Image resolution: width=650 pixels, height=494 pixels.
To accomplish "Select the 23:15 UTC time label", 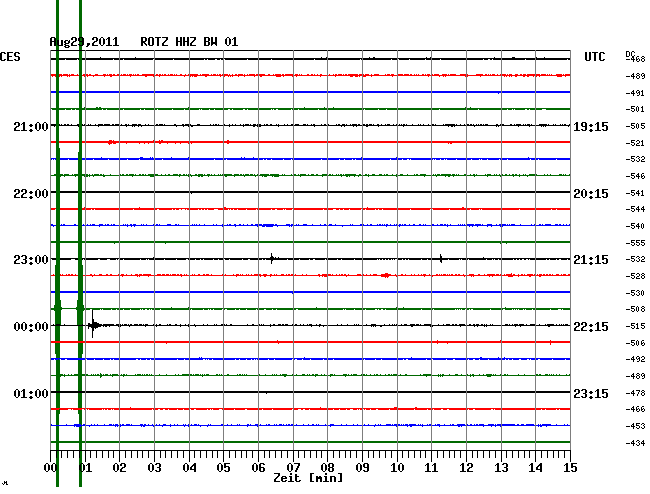I will [591, 393].
